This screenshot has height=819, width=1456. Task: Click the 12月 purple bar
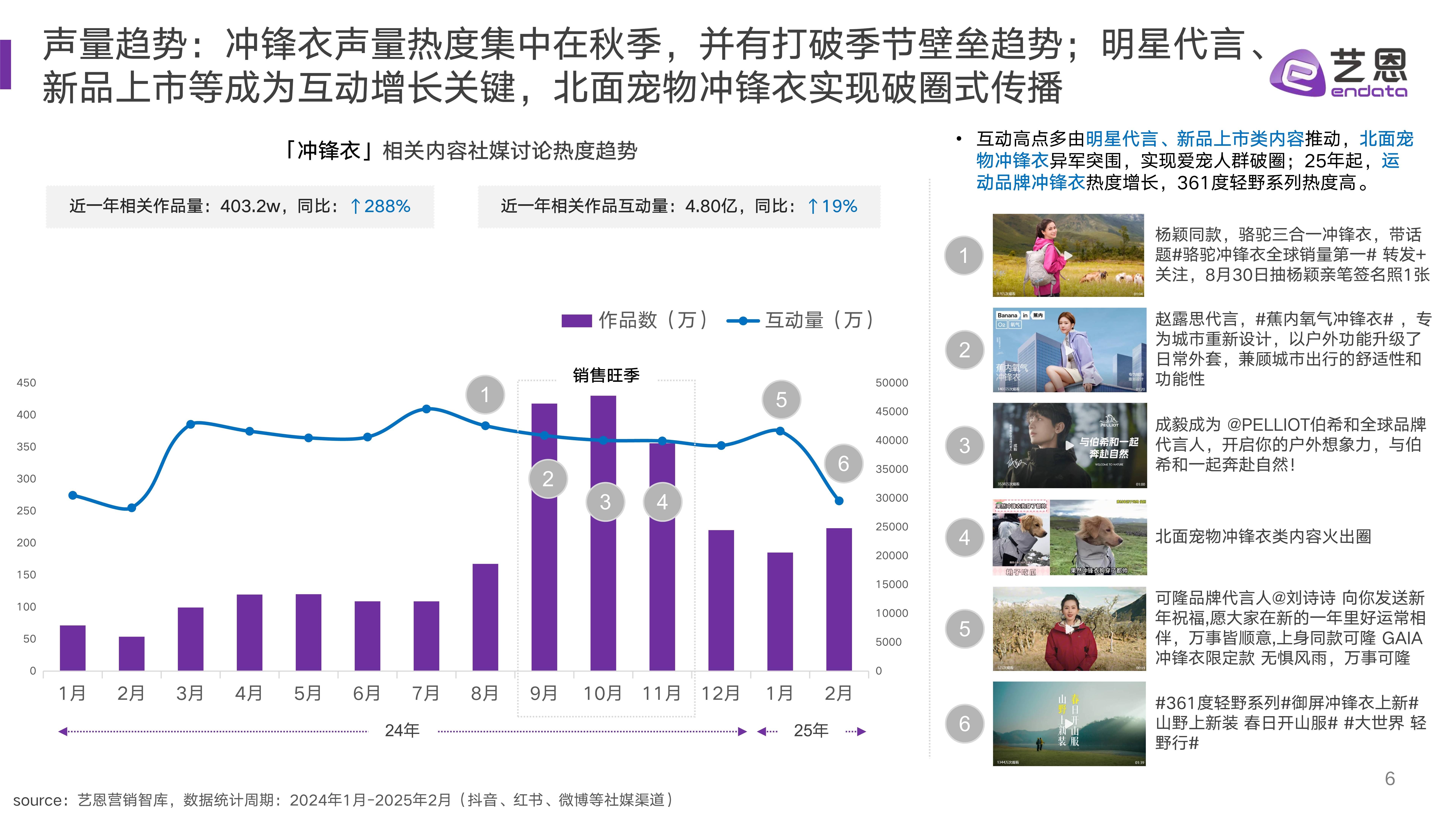click(x=721, y=600)
